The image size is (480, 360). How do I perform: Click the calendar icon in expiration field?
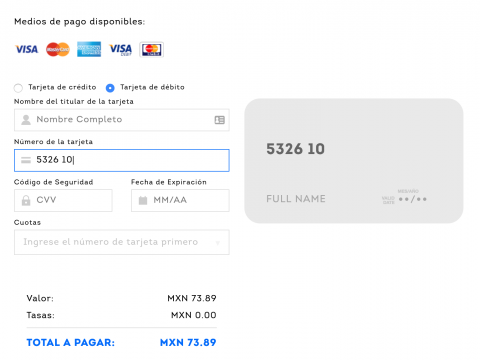[143, 200]
